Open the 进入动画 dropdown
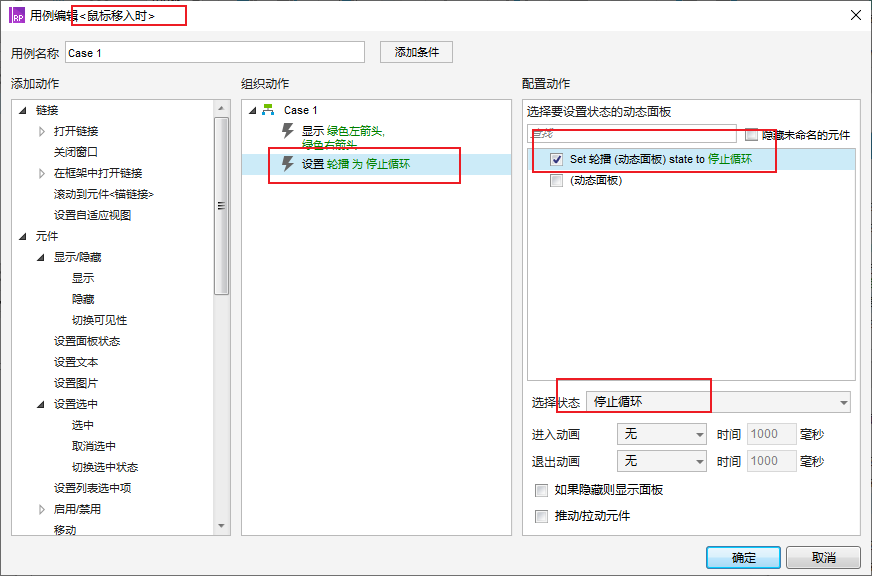872x576 pixels. pyautogui.click(x=662, y=434)
